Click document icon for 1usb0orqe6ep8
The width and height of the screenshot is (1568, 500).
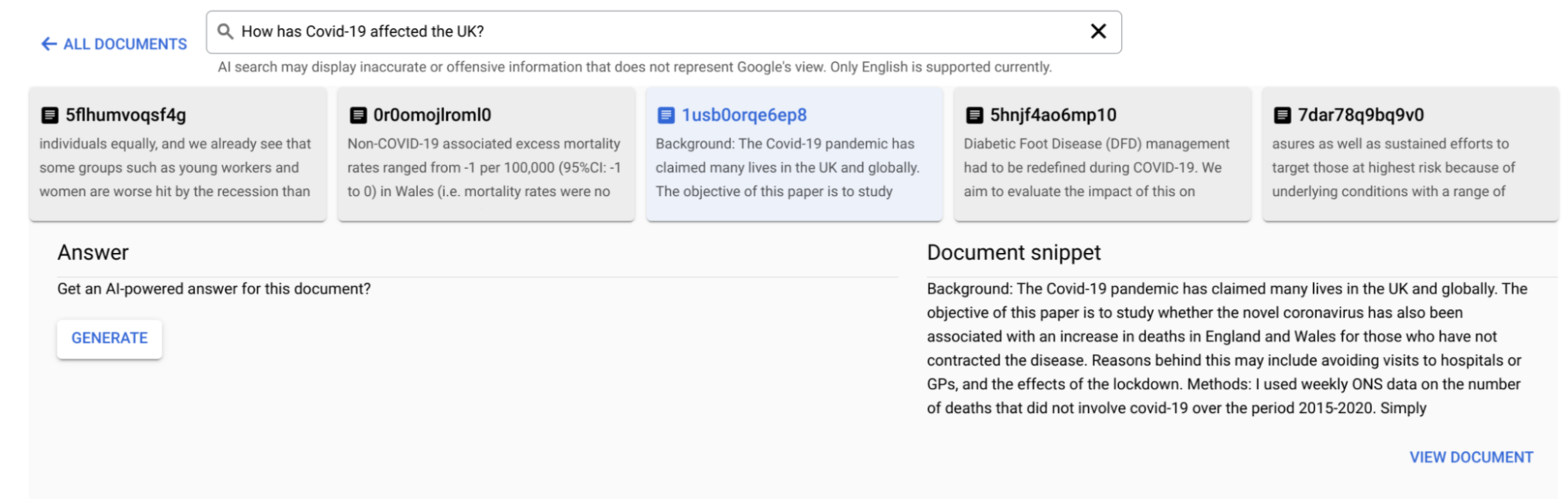point(666,115)
